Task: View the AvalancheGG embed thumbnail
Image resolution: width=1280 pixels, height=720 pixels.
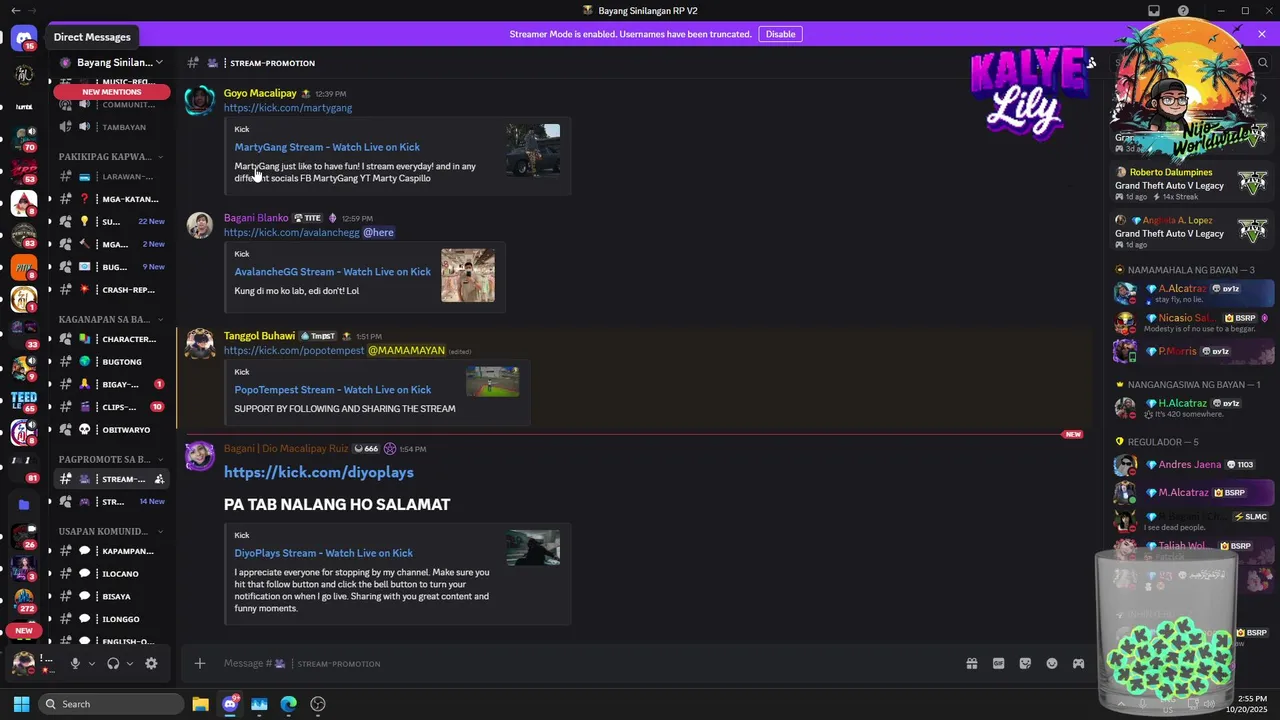Action: tap(468, 275)
